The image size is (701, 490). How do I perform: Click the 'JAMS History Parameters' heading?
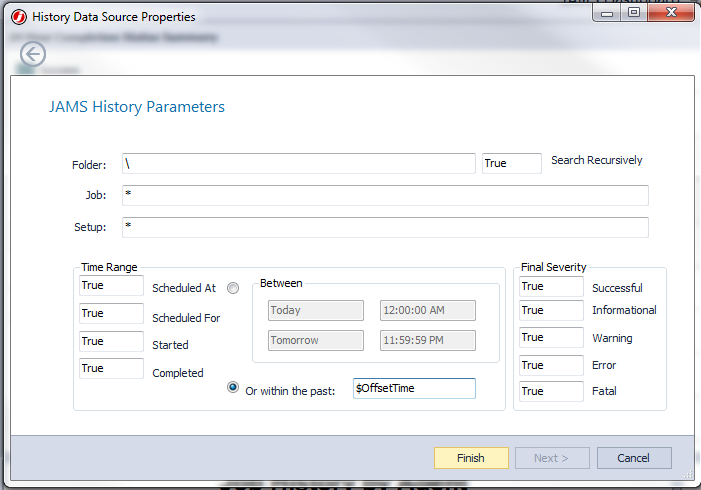[x=137, y=107]
